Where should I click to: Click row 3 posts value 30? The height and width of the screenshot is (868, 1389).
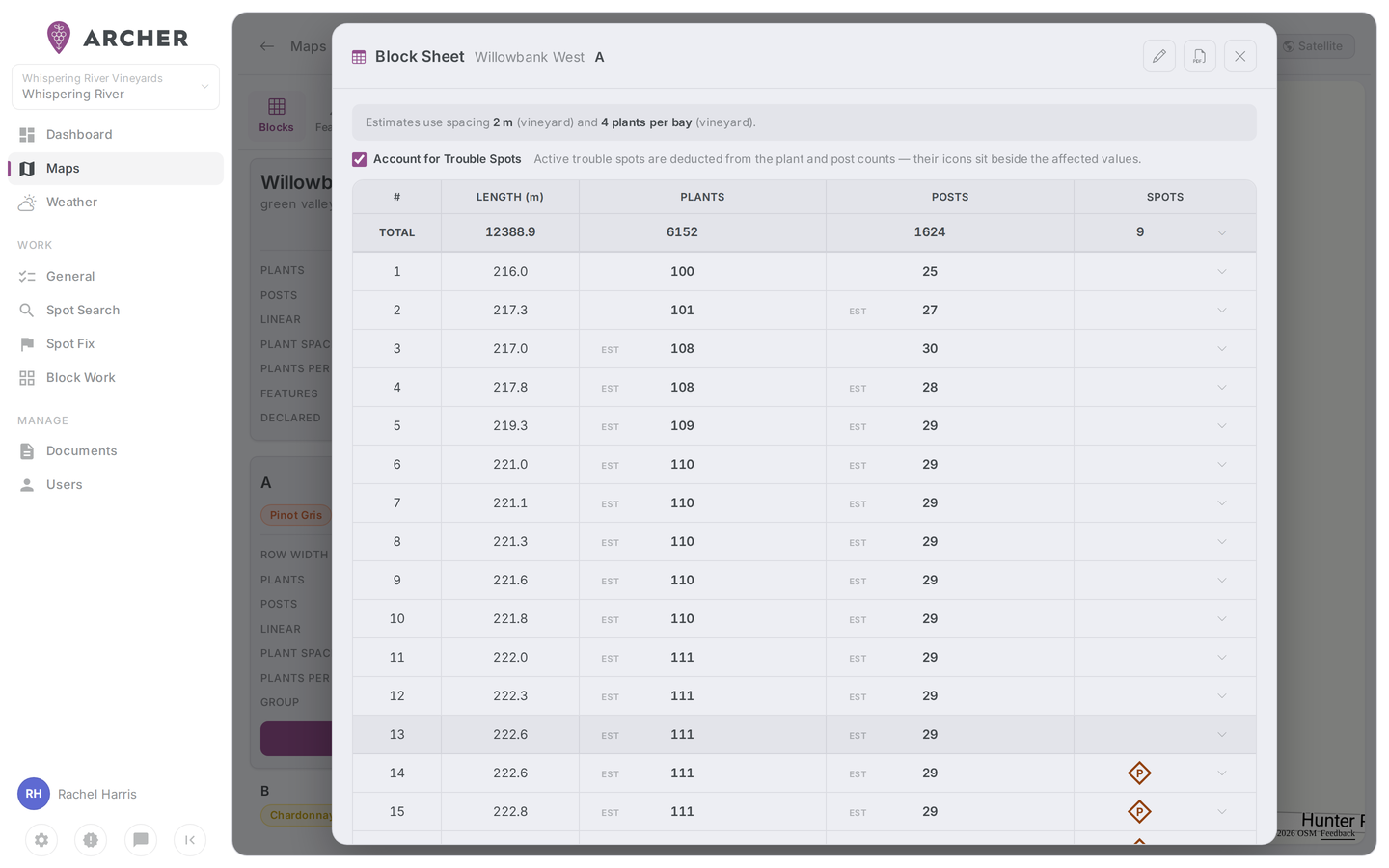(930, 348)
